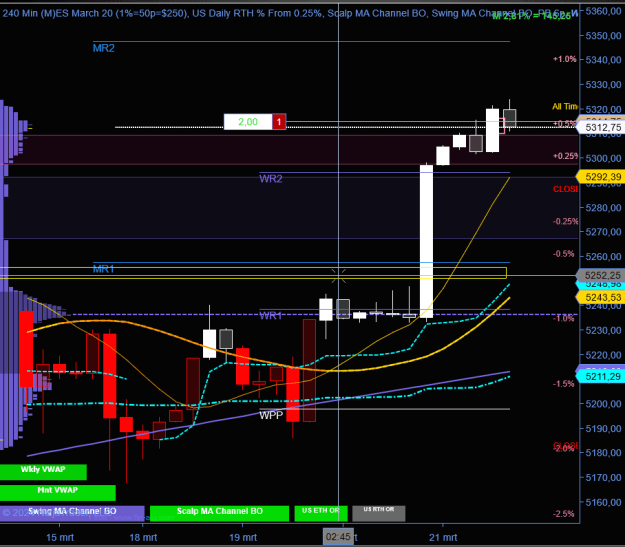Select the gray 5252,25 crosshair price marker
Image resolution: width=625 pixels, height=547 pixels.
tap(602, 275)
